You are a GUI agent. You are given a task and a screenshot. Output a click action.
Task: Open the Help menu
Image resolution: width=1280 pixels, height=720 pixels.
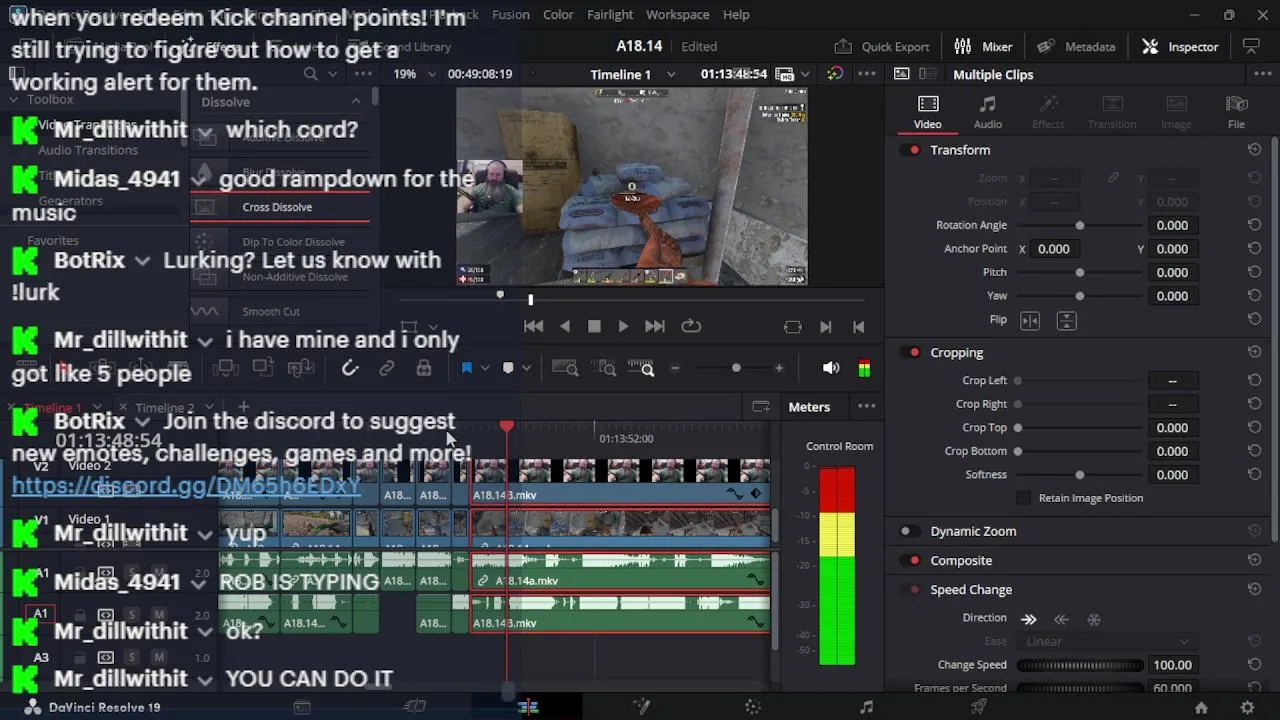click(736, 15)
